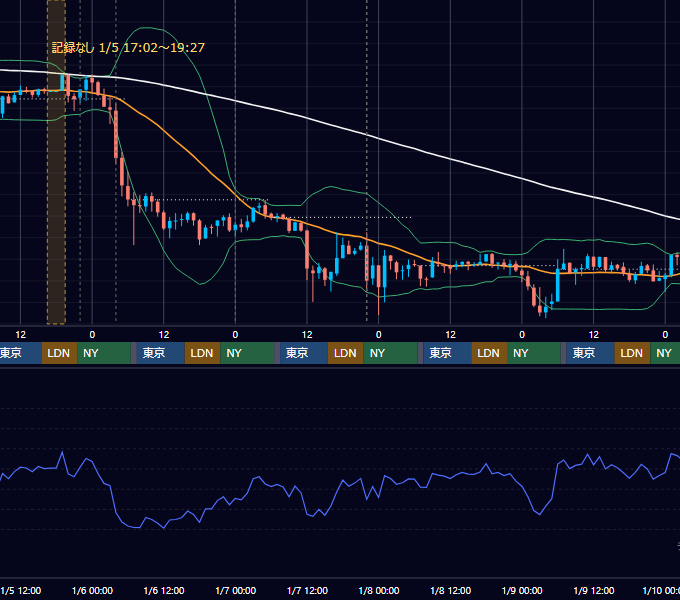Image resolution: width=680 pixels, height=600 pixels.
Task: Select the 1/6 NY session block
Action: coord(247,353)
